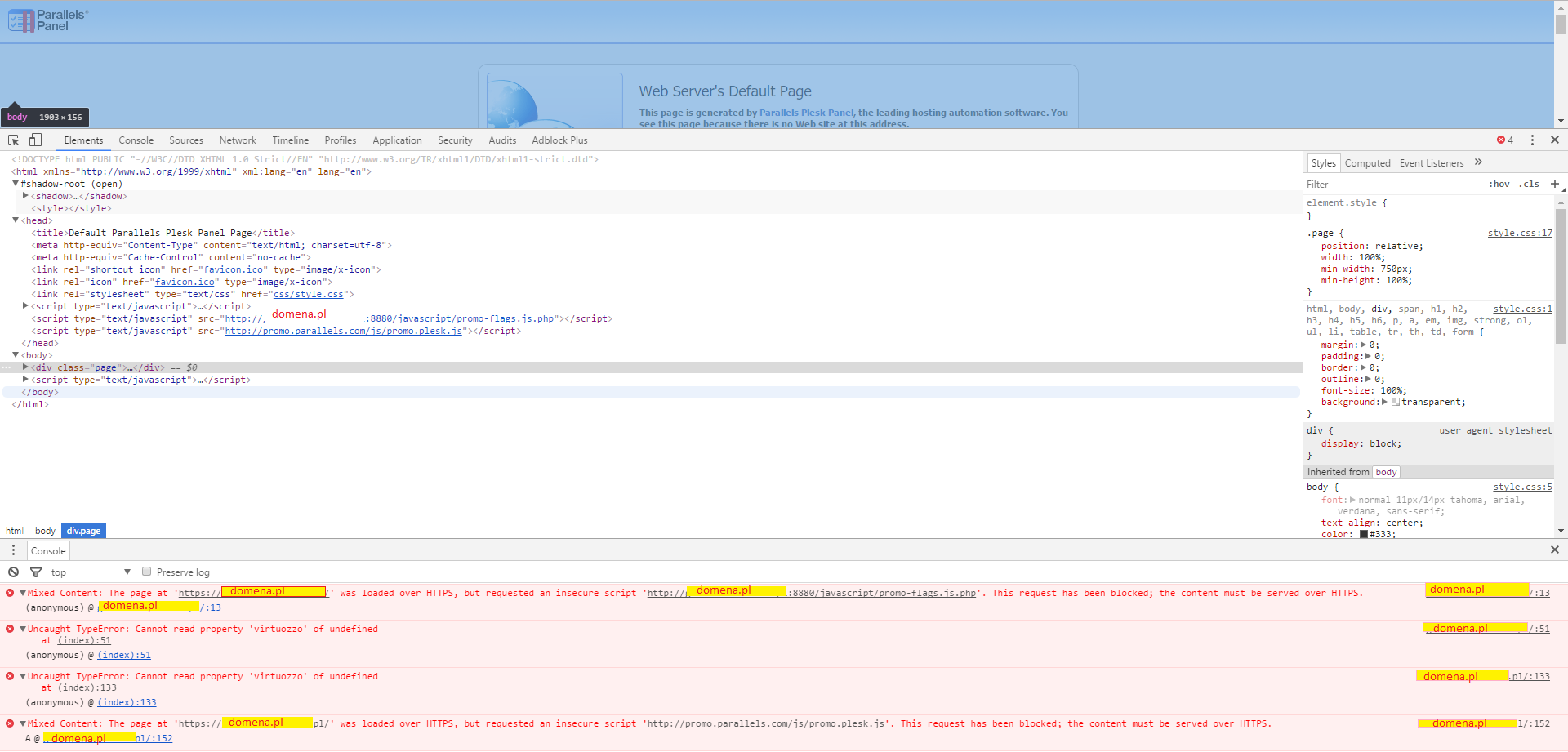The height and width of the screenshot is (752, 1568).
Task: Select the Audits tab
Action: [x=502, y=140]
